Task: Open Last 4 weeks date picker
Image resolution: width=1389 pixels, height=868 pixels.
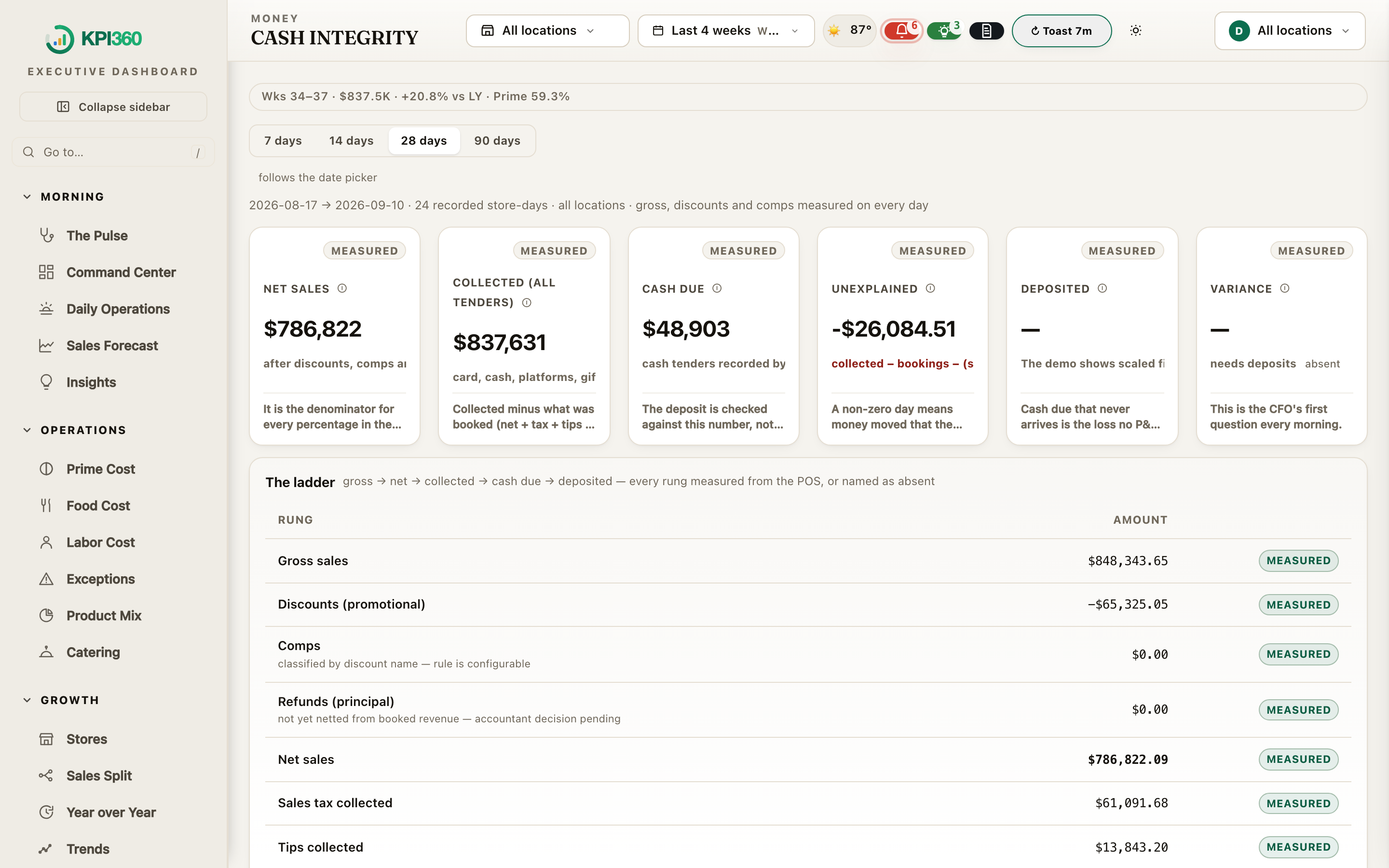Action: [725, 30]
